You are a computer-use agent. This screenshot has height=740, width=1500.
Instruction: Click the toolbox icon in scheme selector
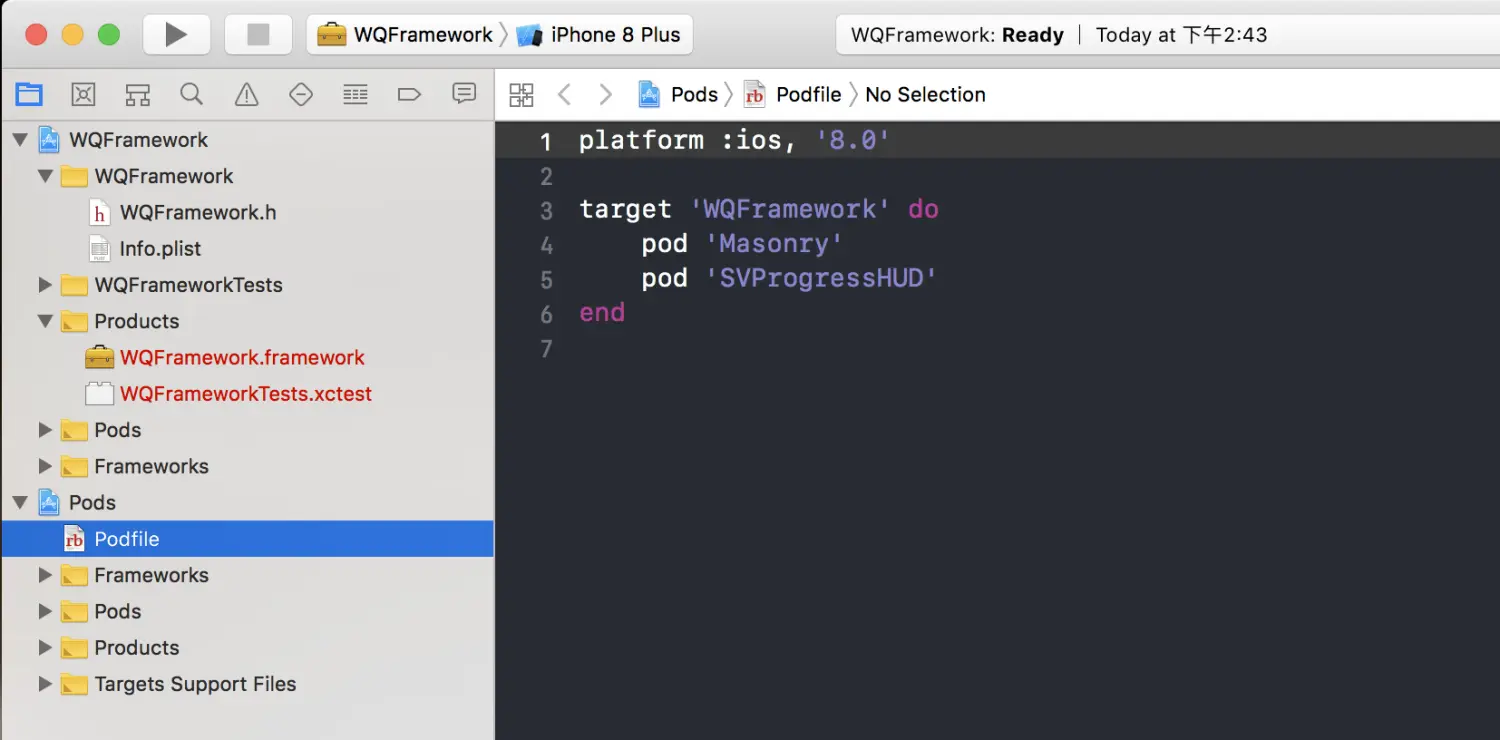[331, 35]
